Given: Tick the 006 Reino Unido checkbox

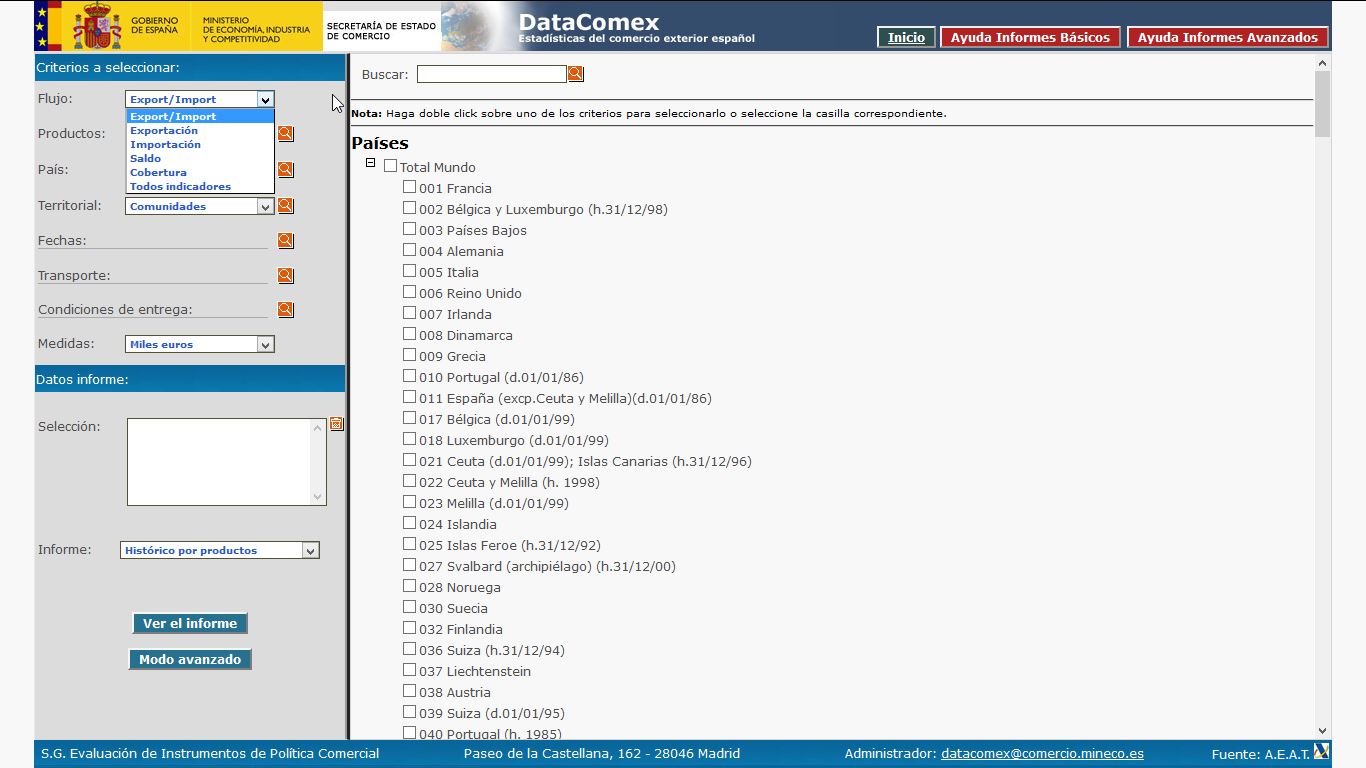Looking at the screenshot, I should click(x=409, y=292).
